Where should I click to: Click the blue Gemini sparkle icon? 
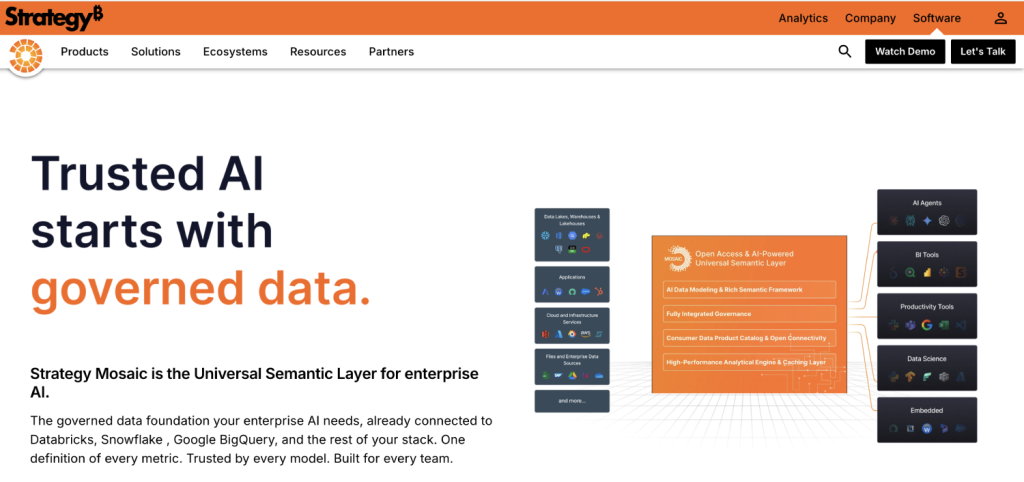point(927,221)
